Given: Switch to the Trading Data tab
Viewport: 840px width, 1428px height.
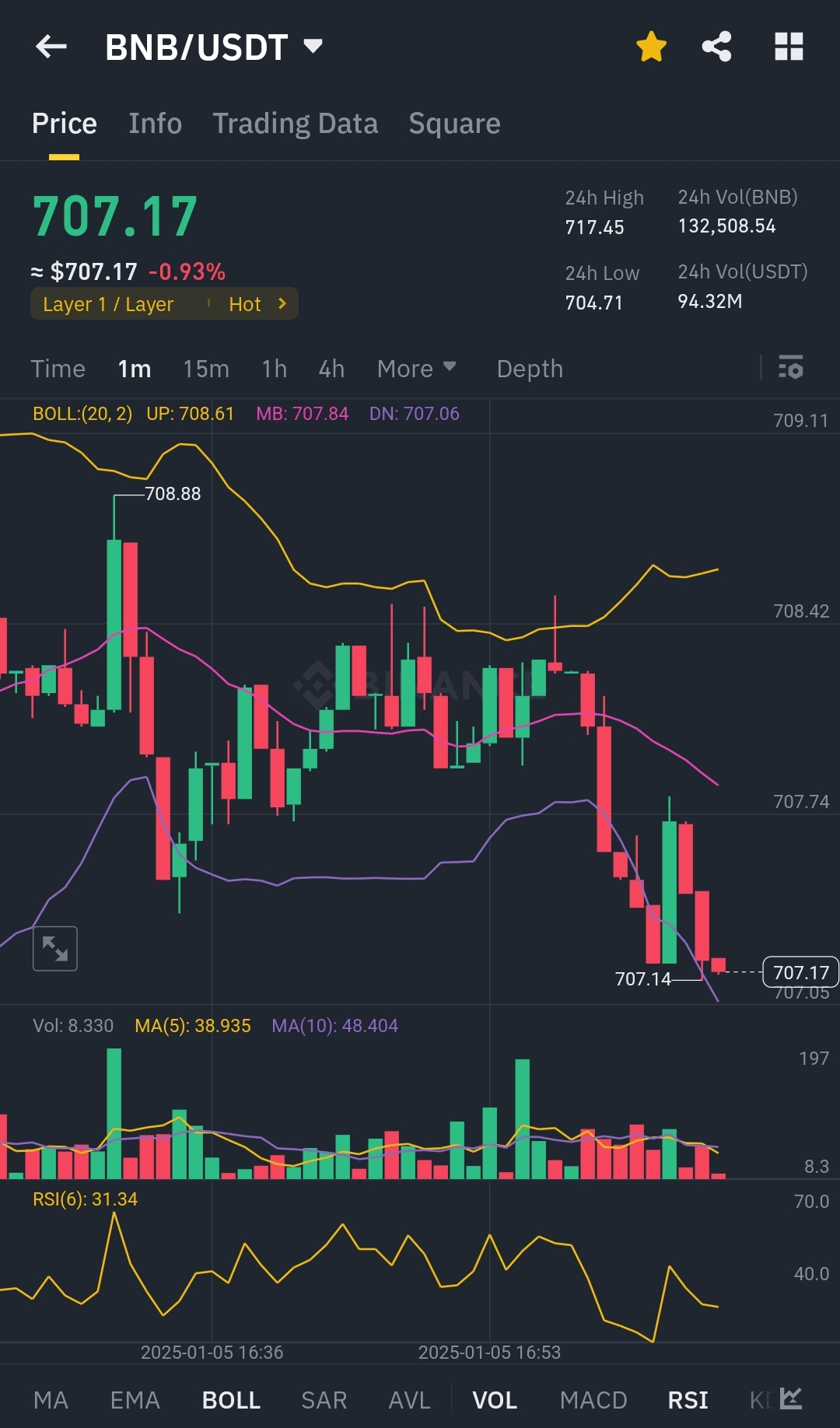Looking at the screenshot, I should 296,124.
